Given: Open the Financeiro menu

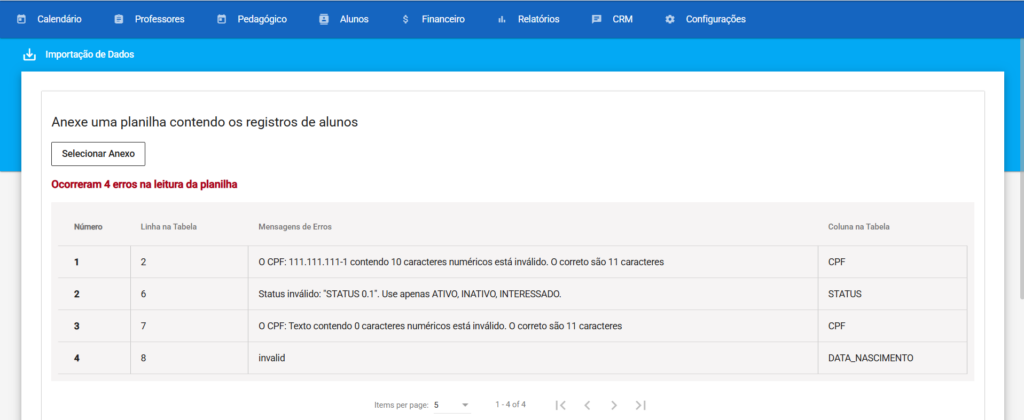Looking at the screenshot, I should tap(443, 19).
